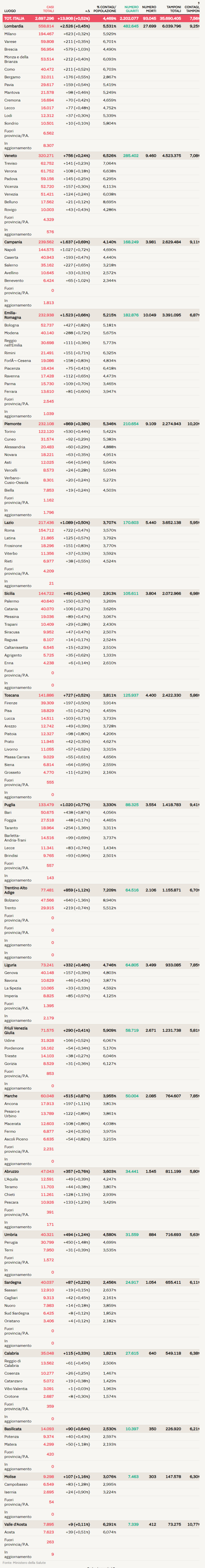205x1568 pixels.
Task: Collapse the Veneto region row
Action: point(11,156)
